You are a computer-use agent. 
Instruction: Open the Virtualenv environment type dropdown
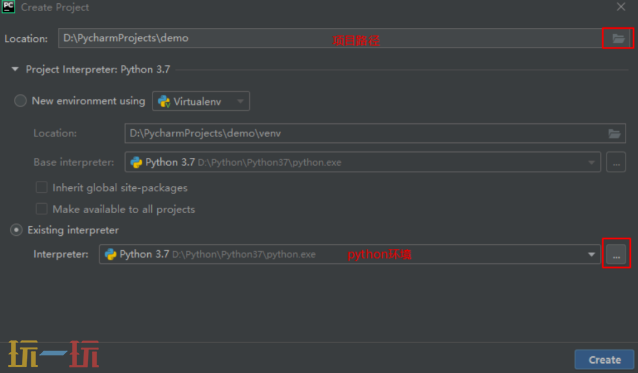[x=201, y=101]
